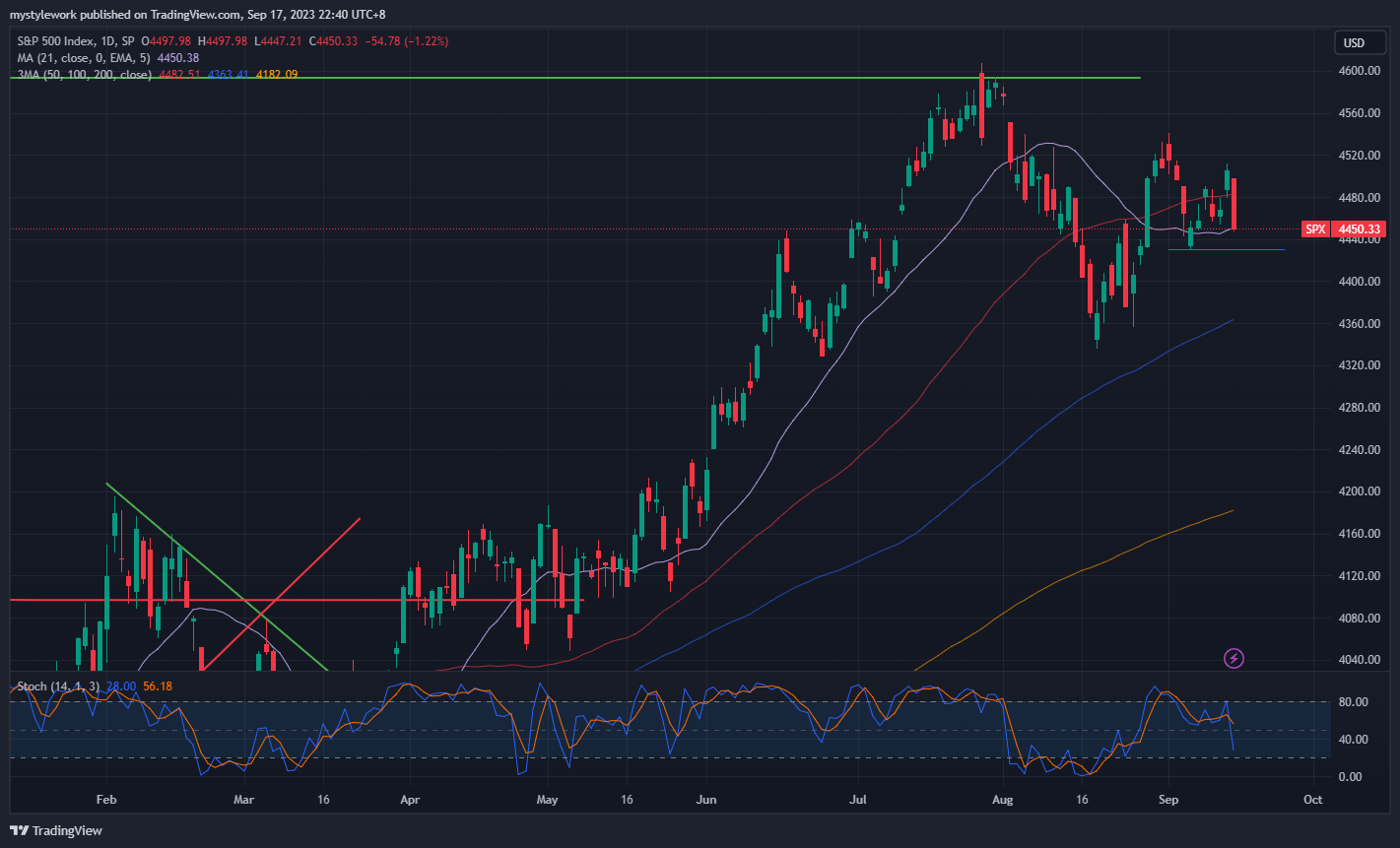Select the MA (21, close, 0, EMA, 5) indicator legend

coord(86,58)
